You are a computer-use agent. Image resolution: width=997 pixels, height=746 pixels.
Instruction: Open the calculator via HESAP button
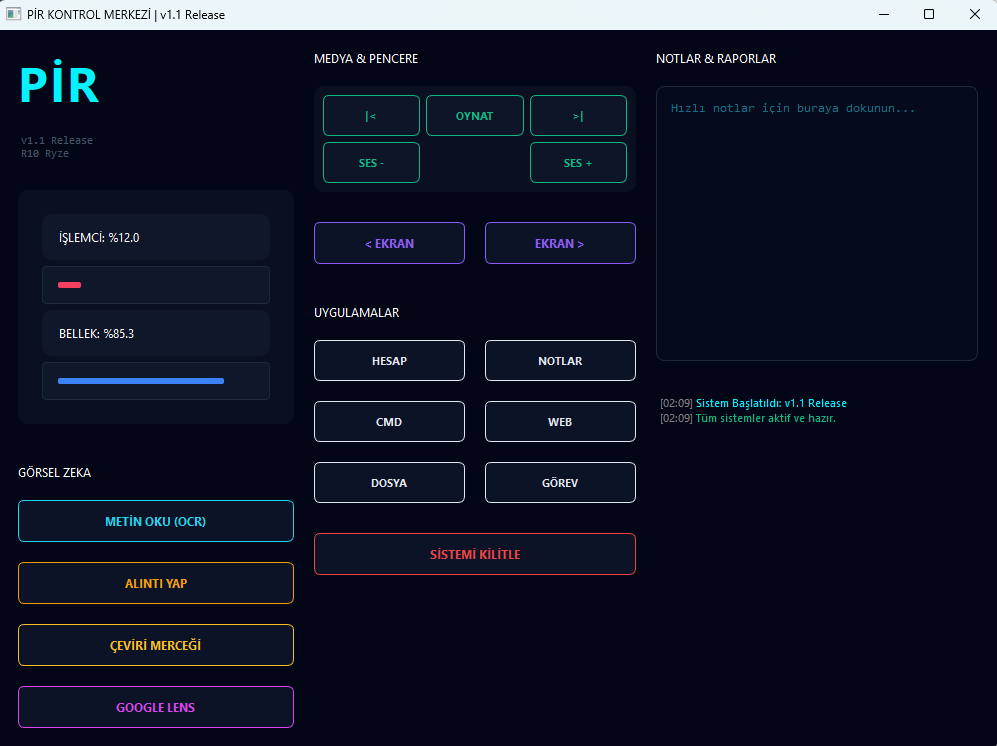pos(389,361)
